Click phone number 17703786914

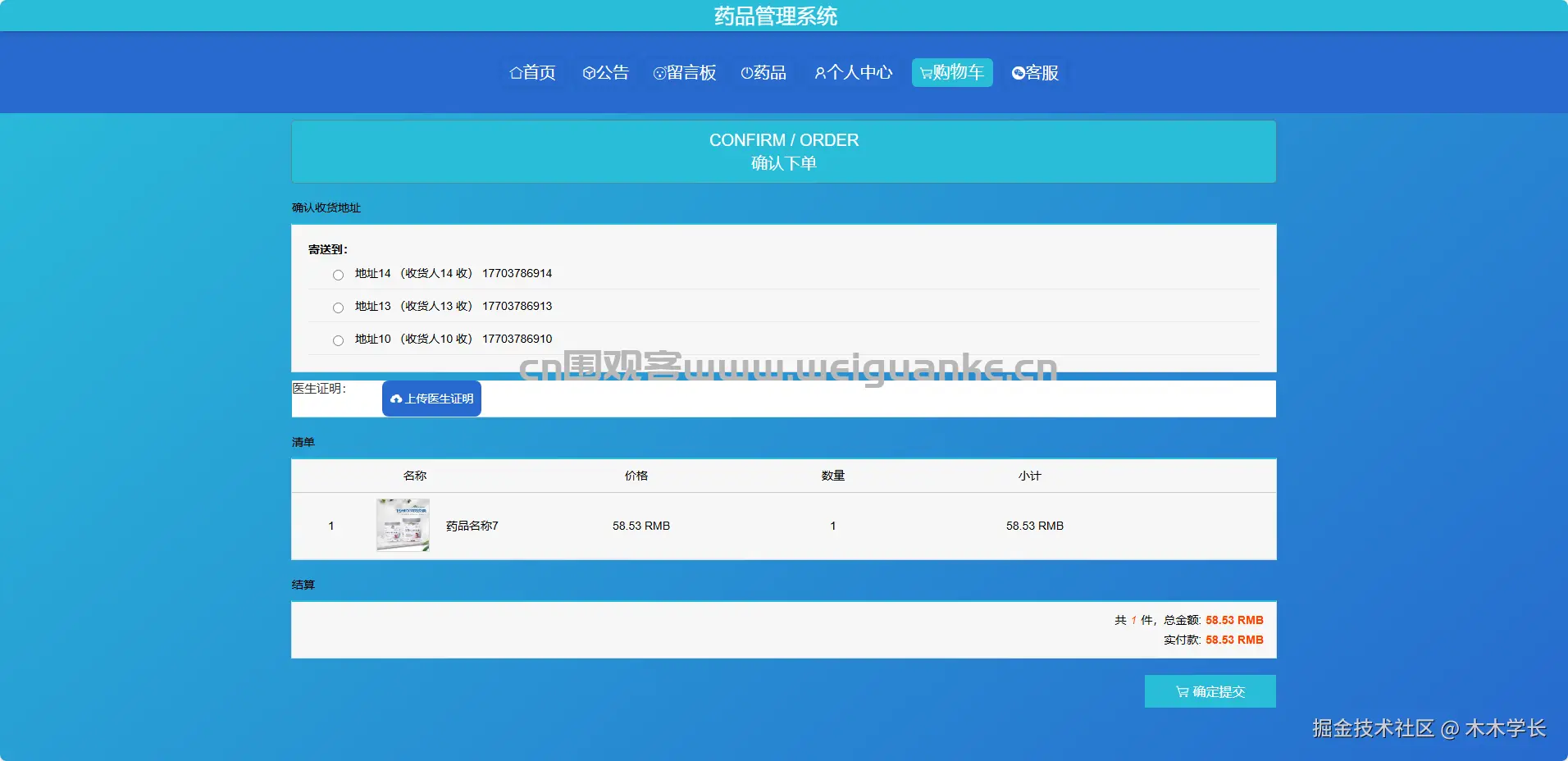click(x=517, y=273)
